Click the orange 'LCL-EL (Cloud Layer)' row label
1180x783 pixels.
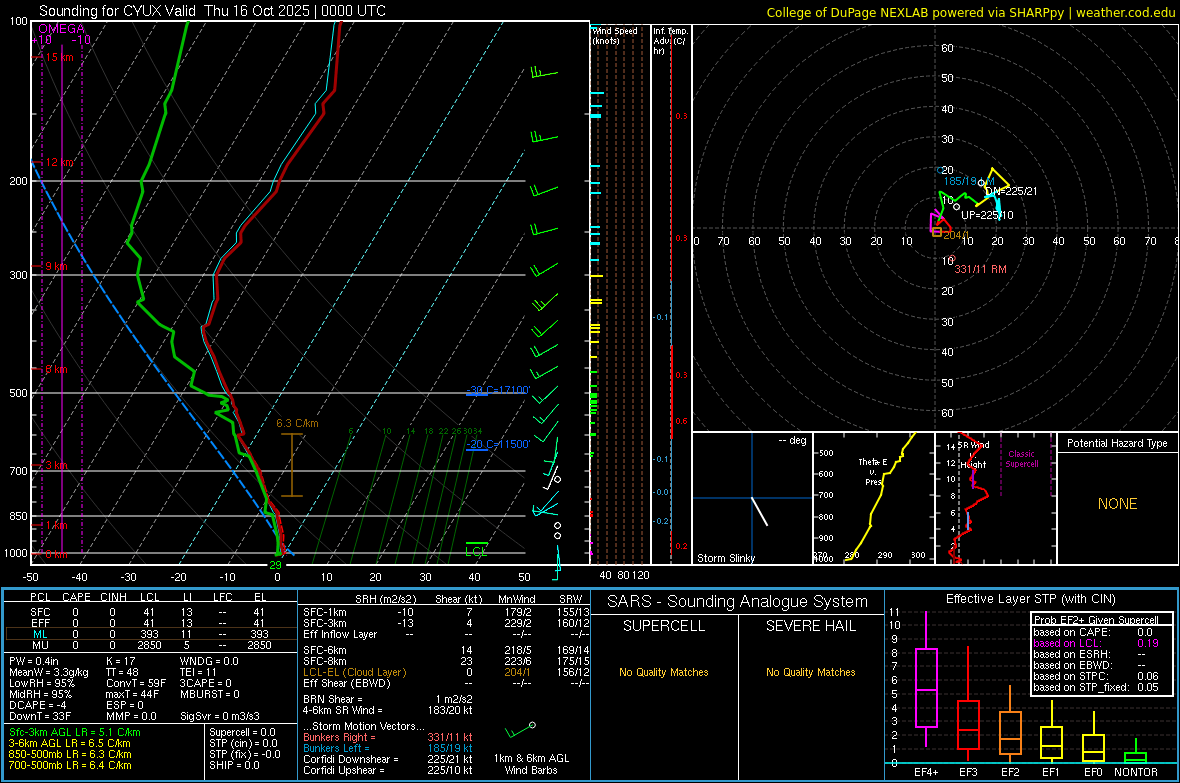point(354,672)
